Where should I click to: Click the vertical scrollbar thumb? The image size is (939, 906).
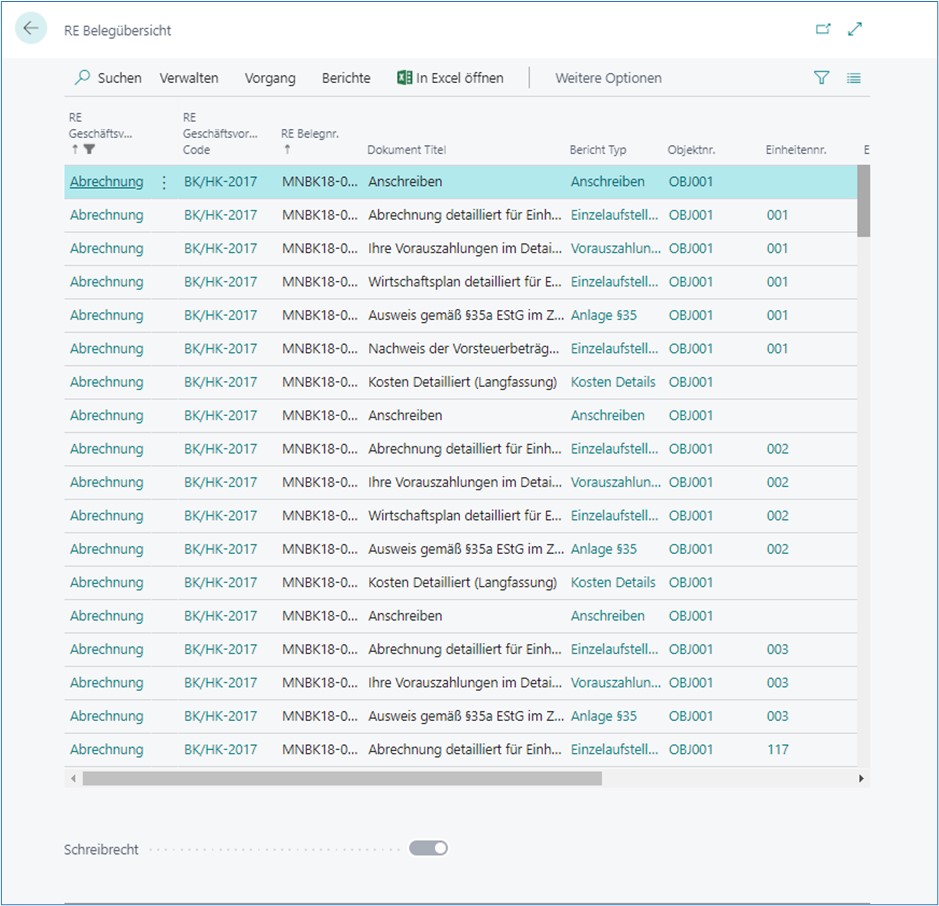(864, 200)
